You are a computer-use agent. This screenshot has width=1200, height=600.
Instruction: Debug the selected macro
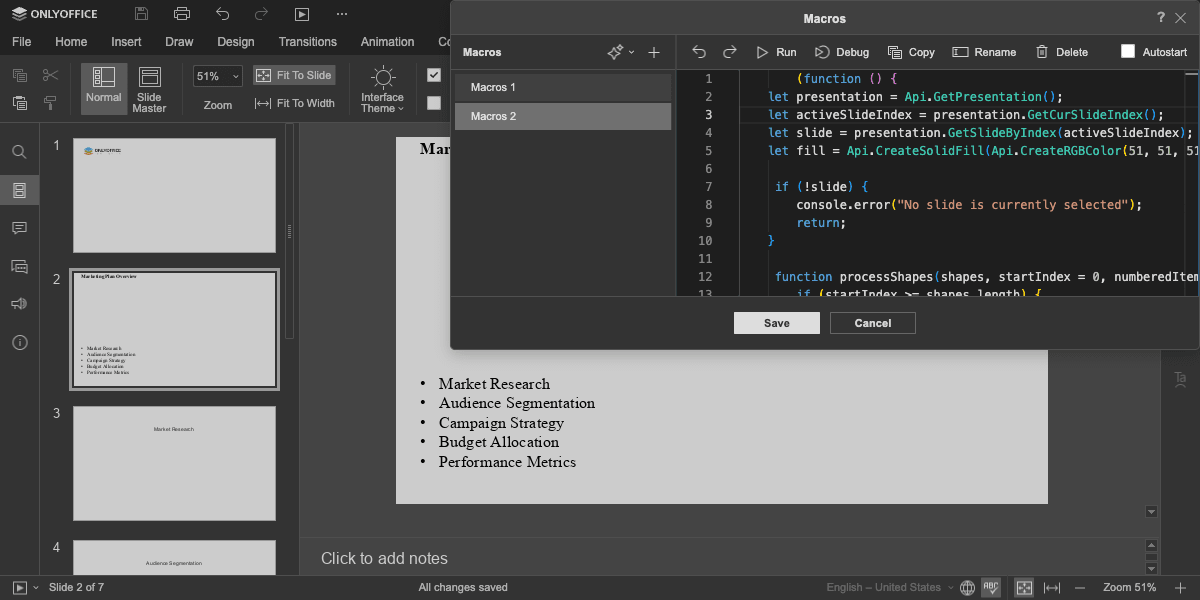842,52
